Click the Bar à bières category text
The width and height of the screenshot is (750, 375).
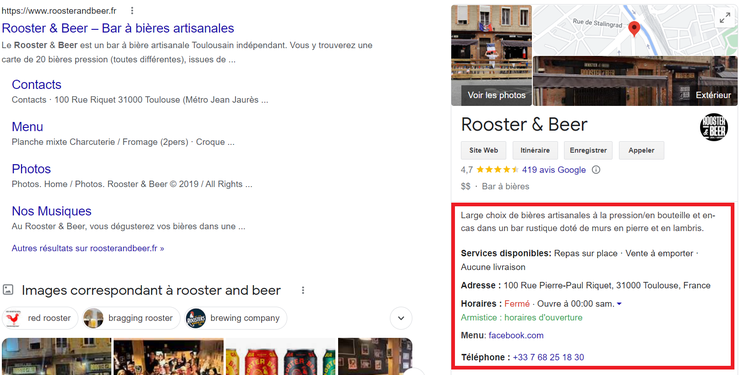[x=506, y=187]
